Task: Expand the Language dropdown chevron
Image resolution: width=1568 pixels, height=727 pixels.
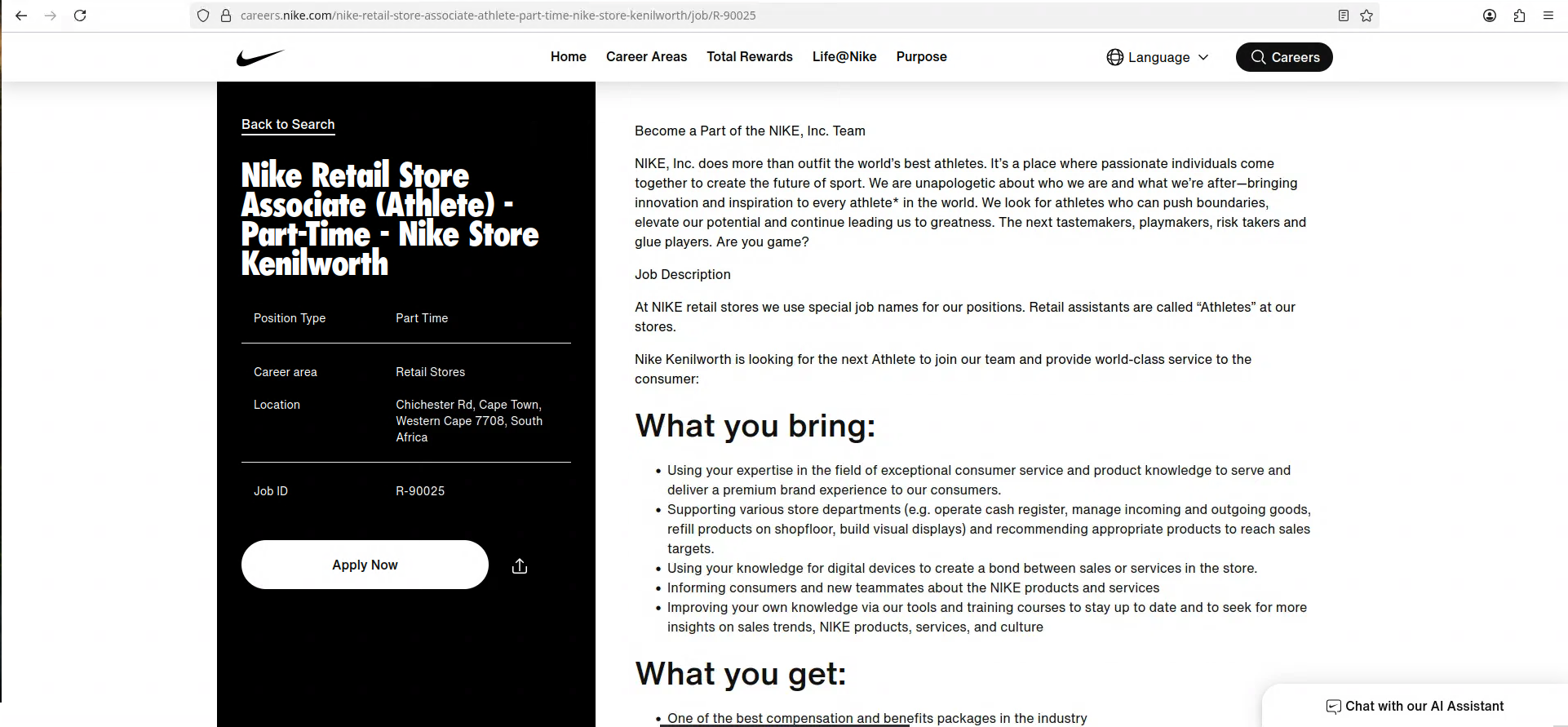Action: [x=1203, y=57]
